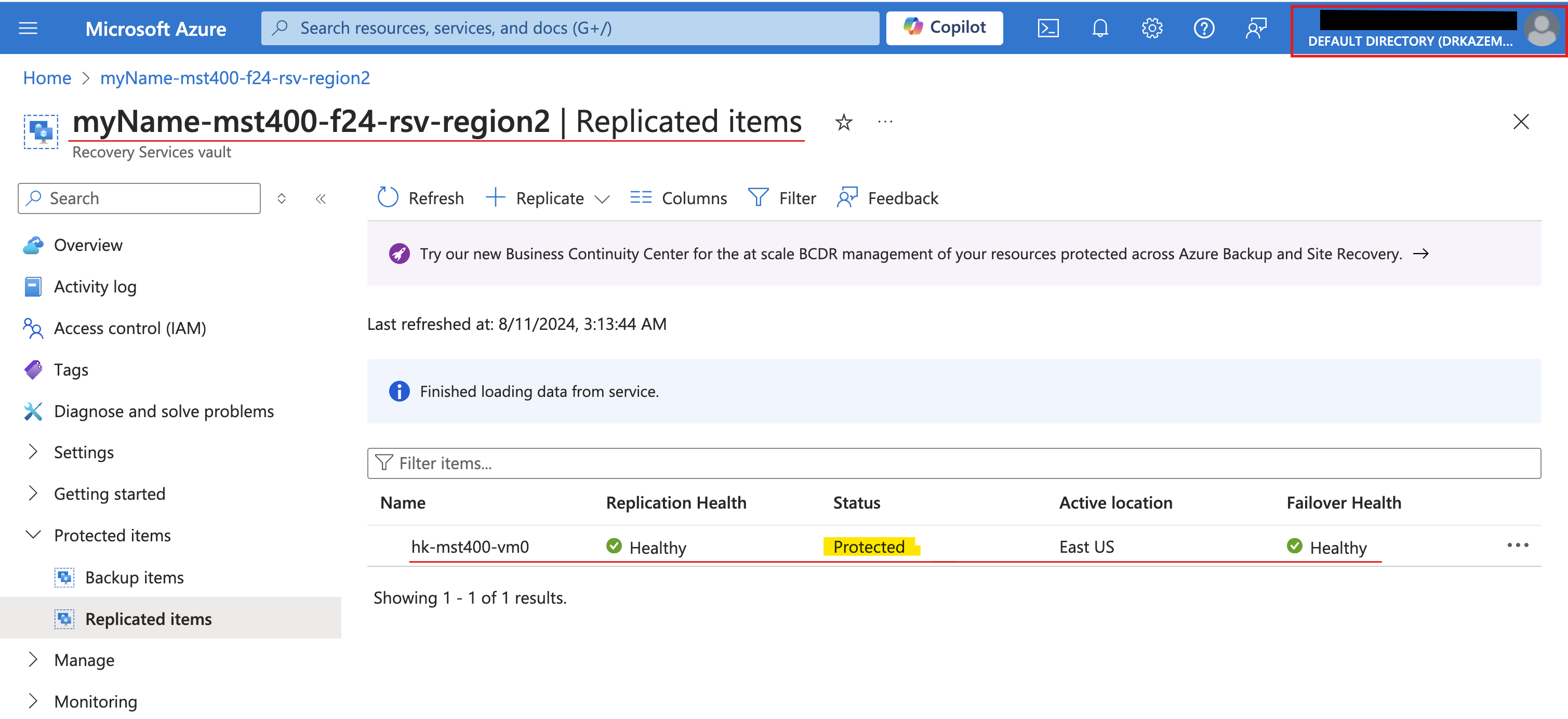Open Access control (IAM)
This screenshot has height=719, width=1568.
130,327
